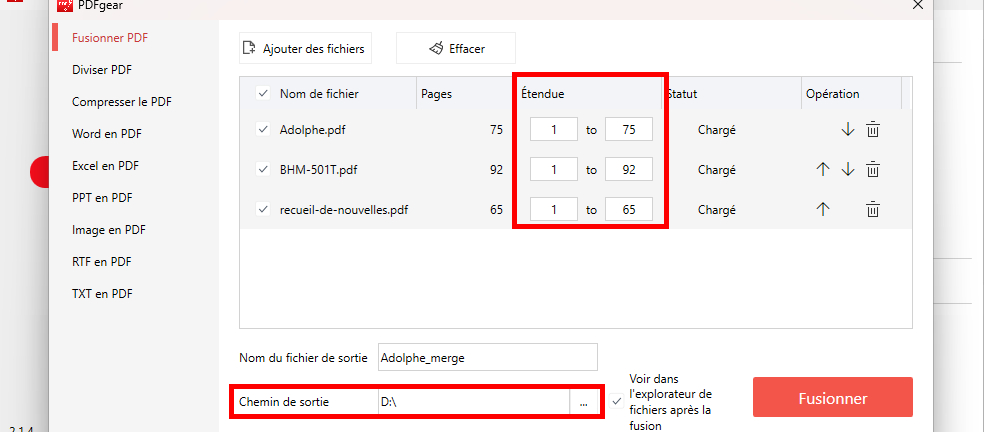Select PPT en PDF conversion
Screen dimensions: 984x432
(x=102, y=198)
